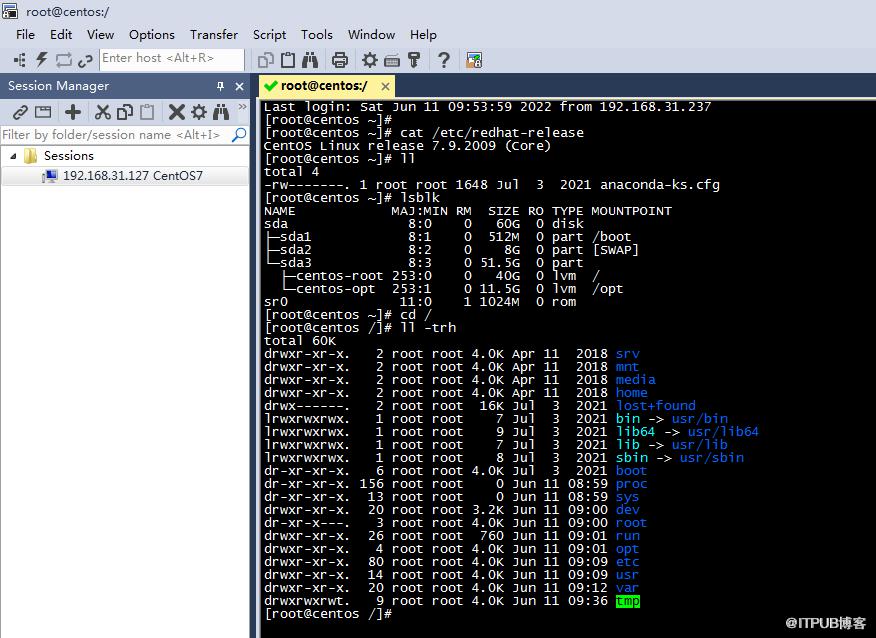Delete session with the X icon in Session Manager

[176, 112]
